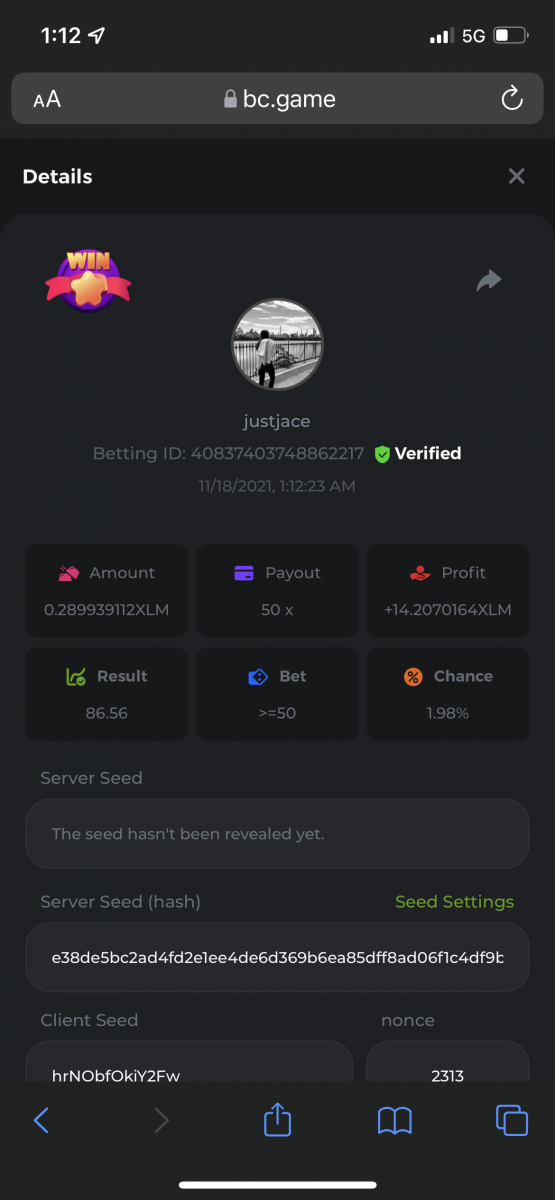555x1200 pixels.
Task: Tap the Chance percentage card
Action: point(448,694)
